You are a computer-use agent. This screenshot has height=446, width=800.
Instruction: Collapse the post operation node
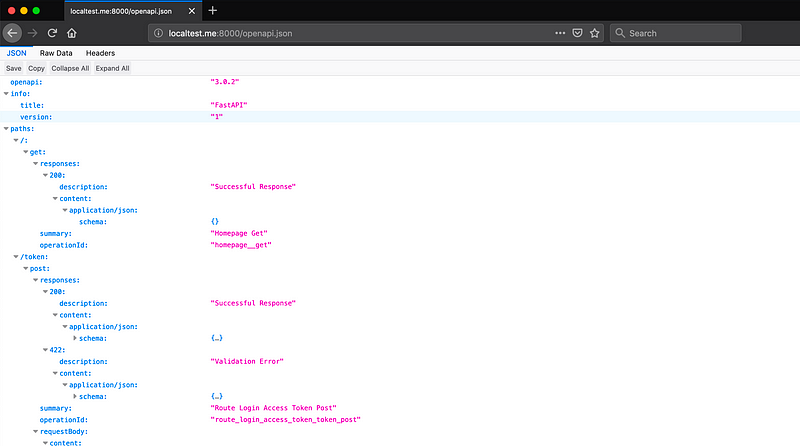26,268
